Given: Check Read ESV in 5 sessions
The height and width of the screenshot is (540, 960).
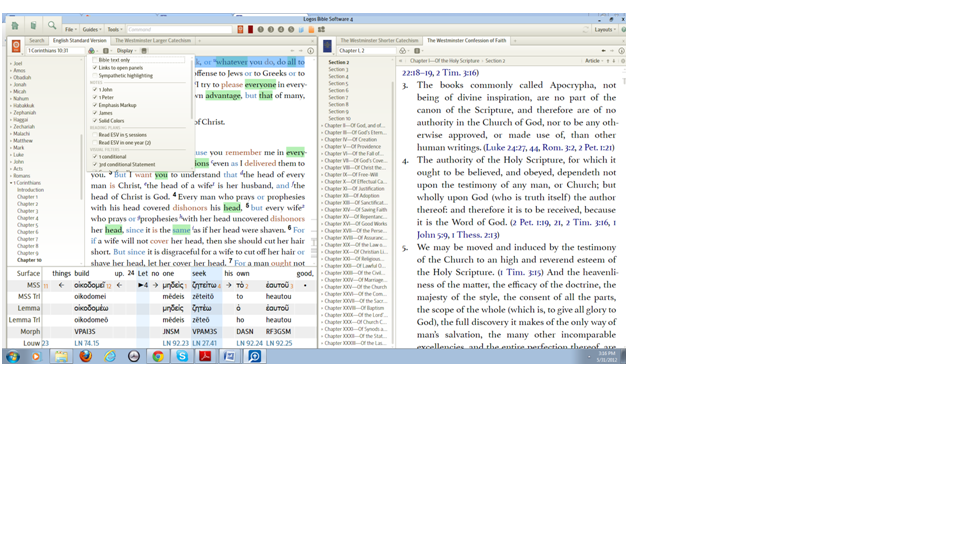Looking at the screenshot, I should 95,135.
